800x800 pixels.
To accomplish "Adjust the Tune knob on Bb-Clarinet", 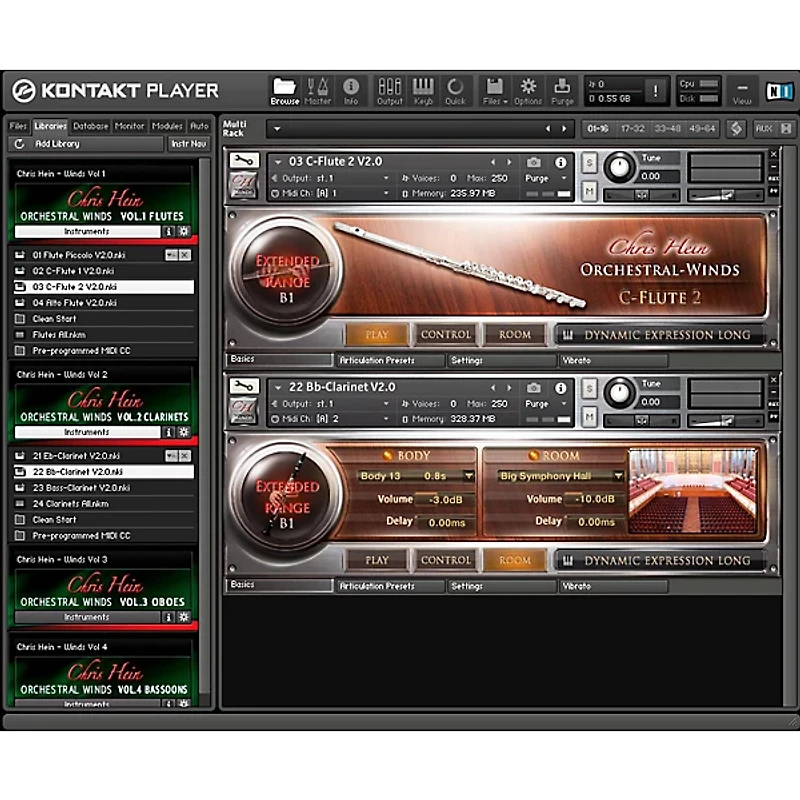I will click(x=620, y=392).
